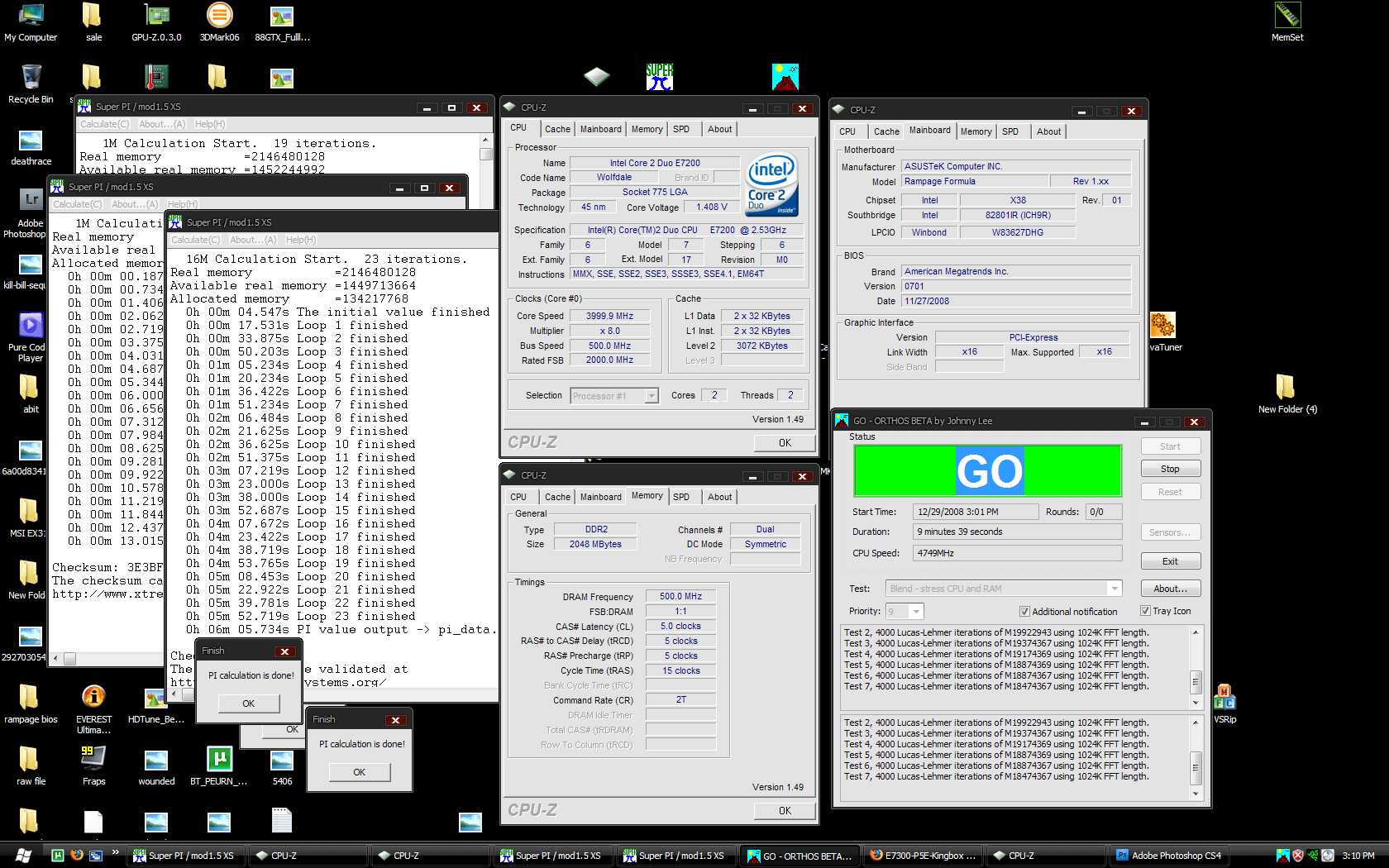
Task: Expand the Test type dropdown in ORTHOS
Action: (1115, 589)
